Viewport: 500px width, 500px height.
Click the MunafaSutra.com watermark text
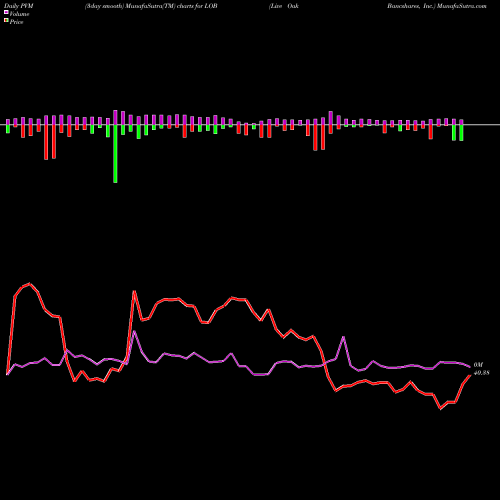pyautogui.click(x=462, y=6)
